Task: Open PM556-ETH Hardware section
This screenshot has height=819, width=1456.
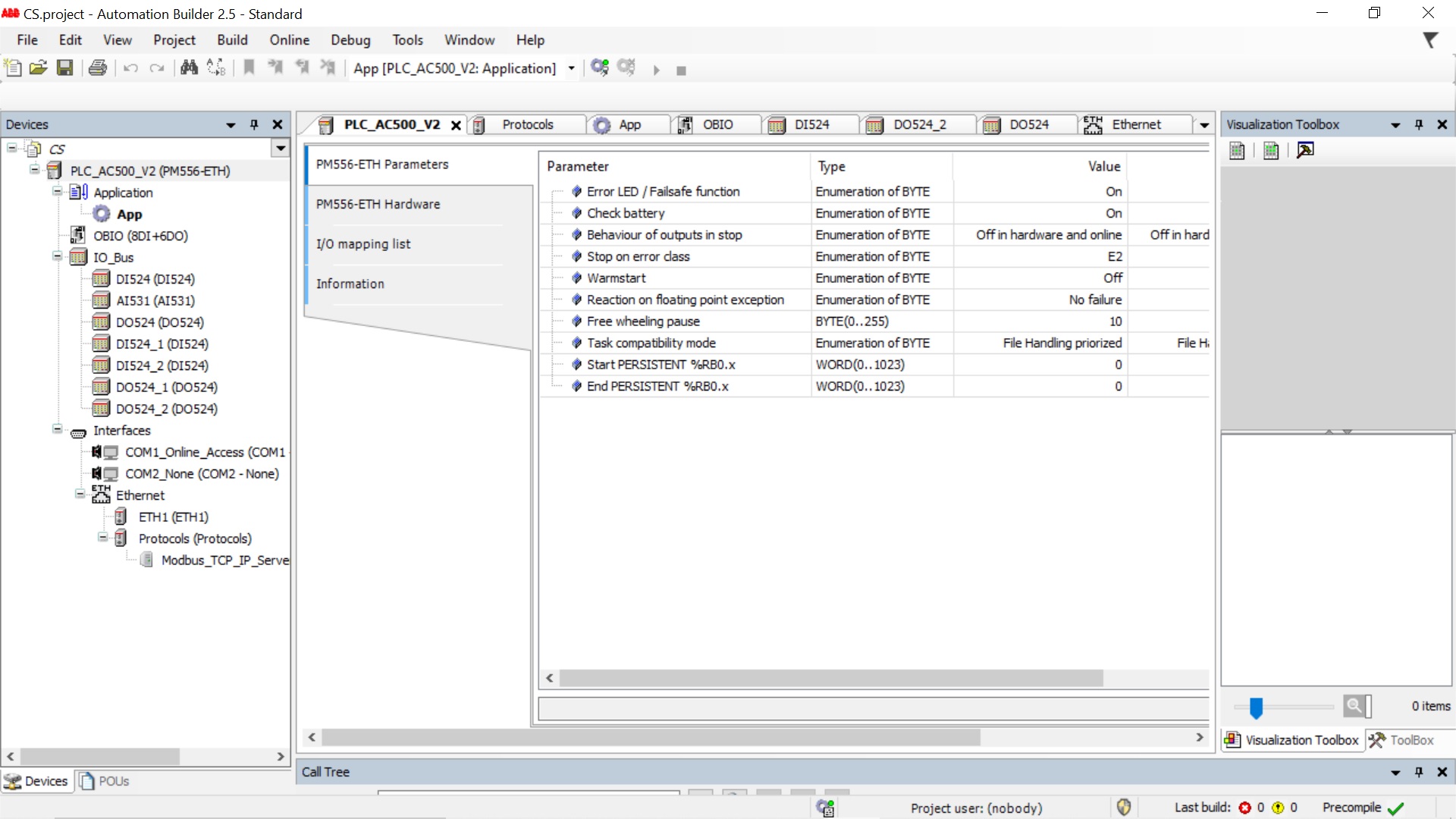Action: pyautogui.click(x=378, y=204)
